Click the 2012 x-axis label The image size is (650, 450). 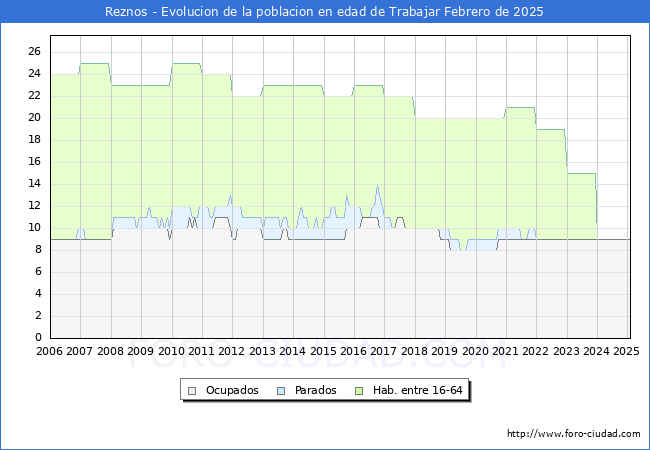pyautogui.click(x=232, y=351)
